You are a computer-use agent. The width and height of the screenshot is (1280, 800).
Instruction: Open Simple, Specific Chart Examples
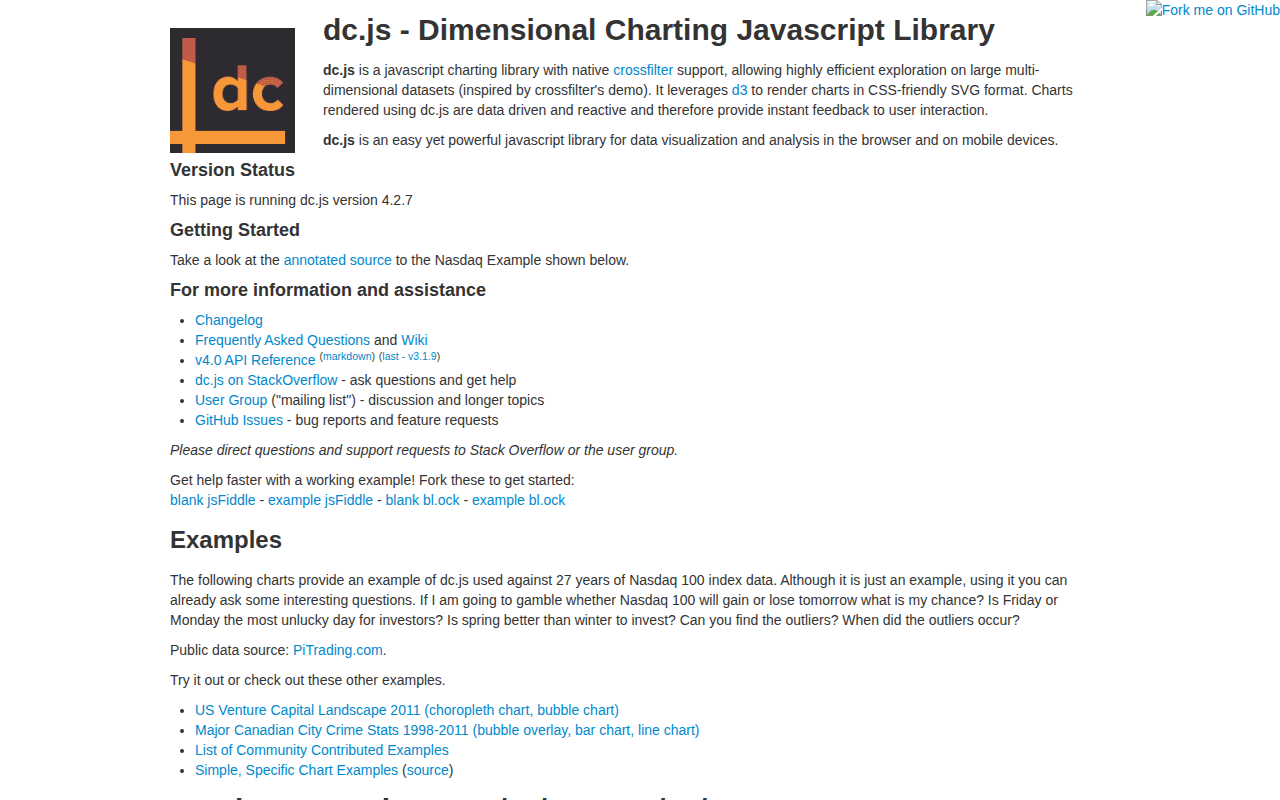(x=296, y=770)
